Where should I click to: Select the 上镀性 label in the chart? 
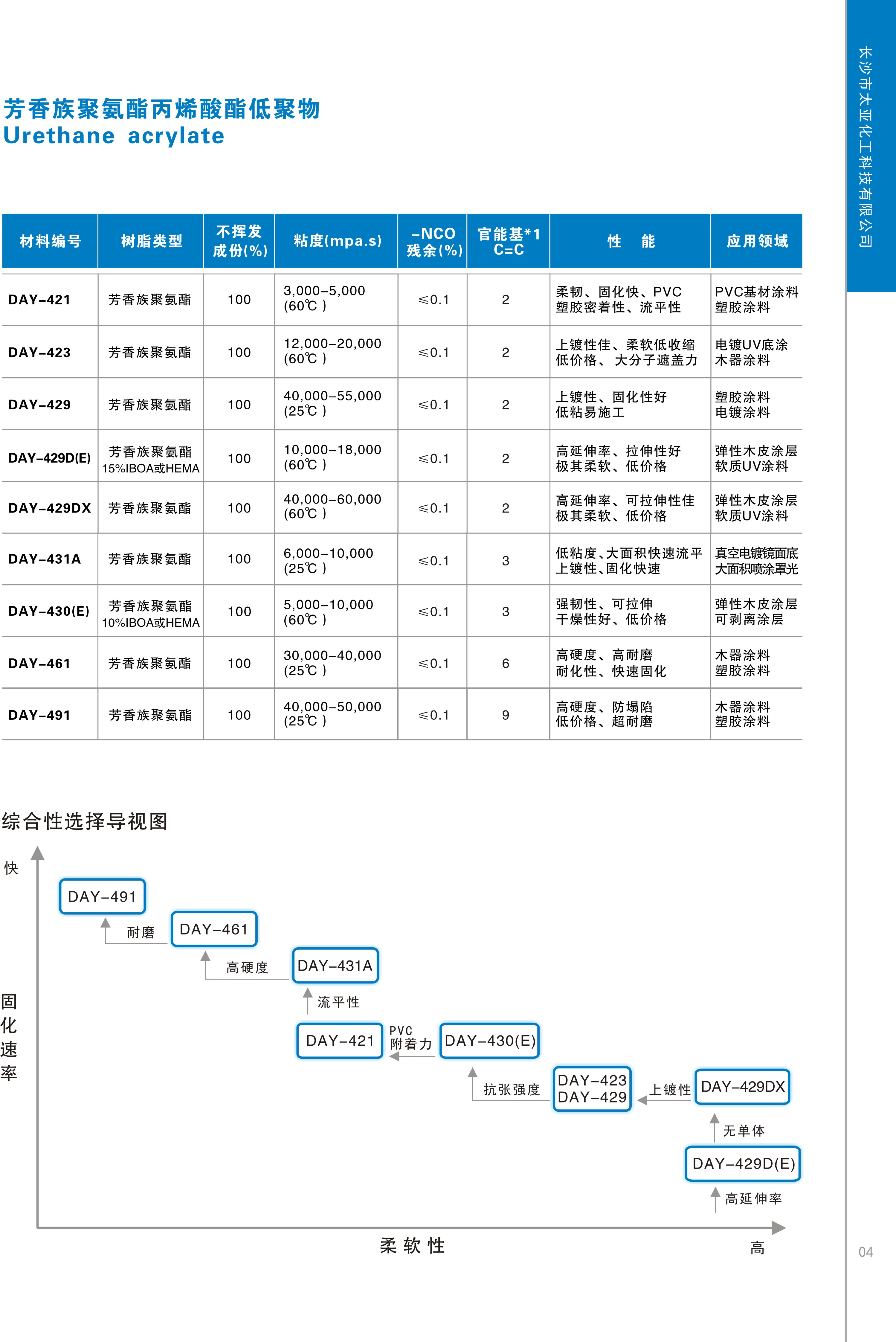(x=670, y=1089)
